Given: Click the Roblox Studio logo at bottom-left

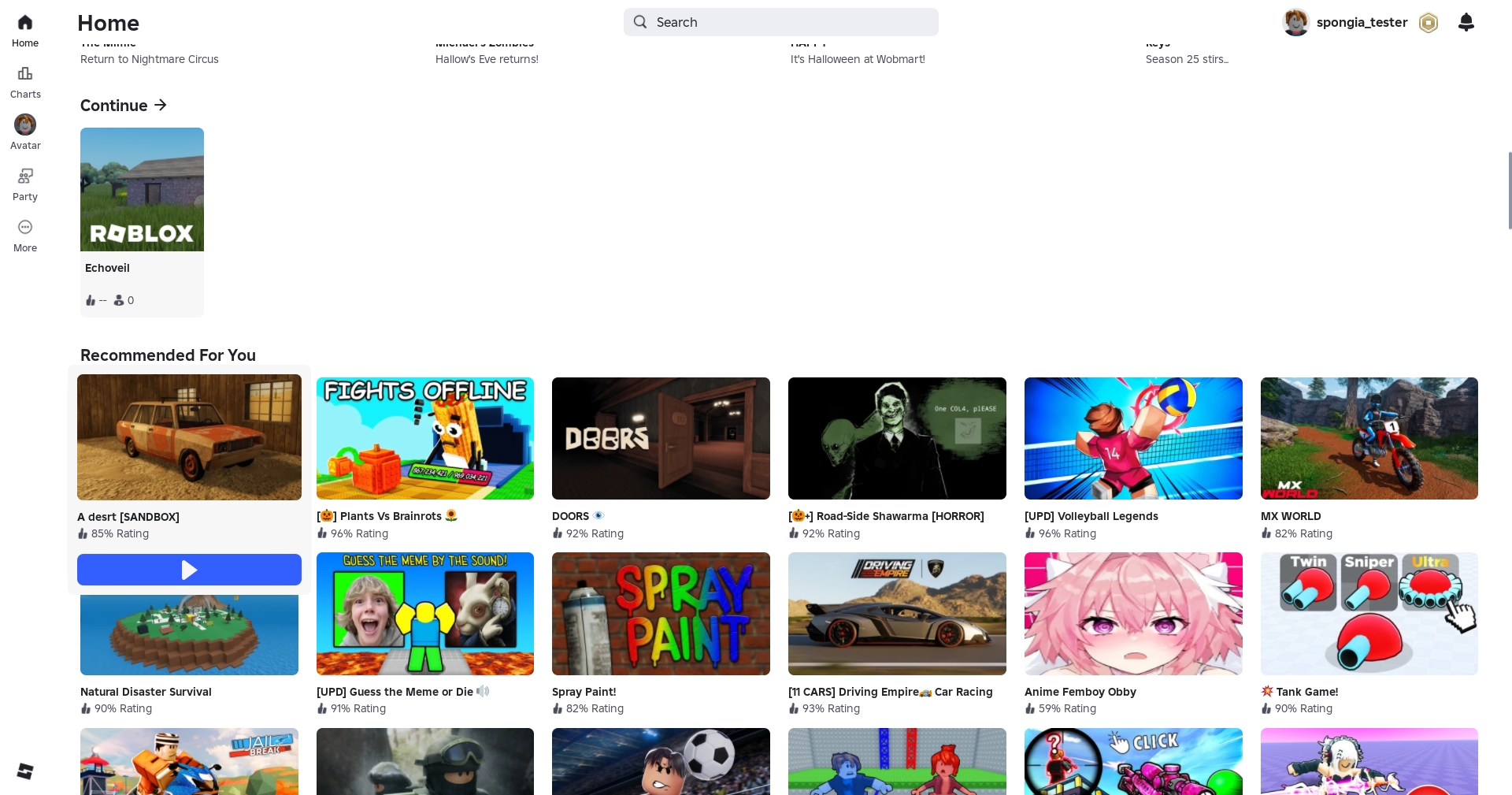Looking at the screenshot, I should coord(25,771).
